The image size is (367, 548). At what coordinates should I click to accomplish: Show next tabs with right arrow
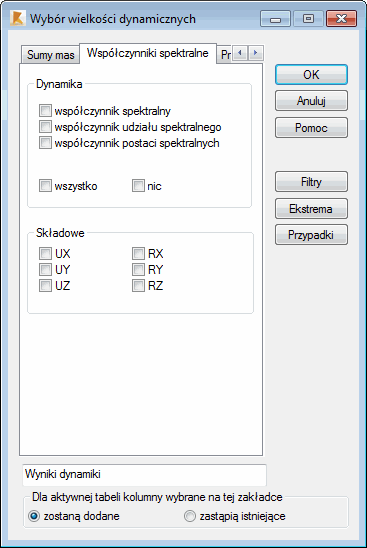click(x=256, y=53)
